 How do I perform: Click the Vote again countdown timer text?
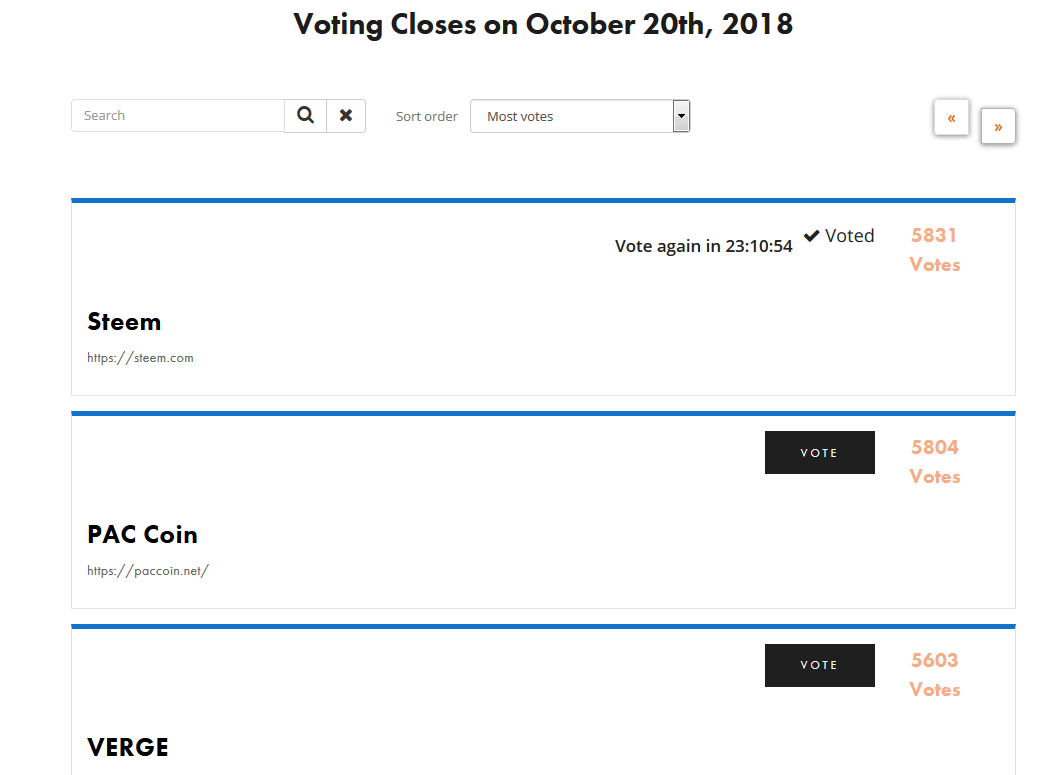pos(703,246)
